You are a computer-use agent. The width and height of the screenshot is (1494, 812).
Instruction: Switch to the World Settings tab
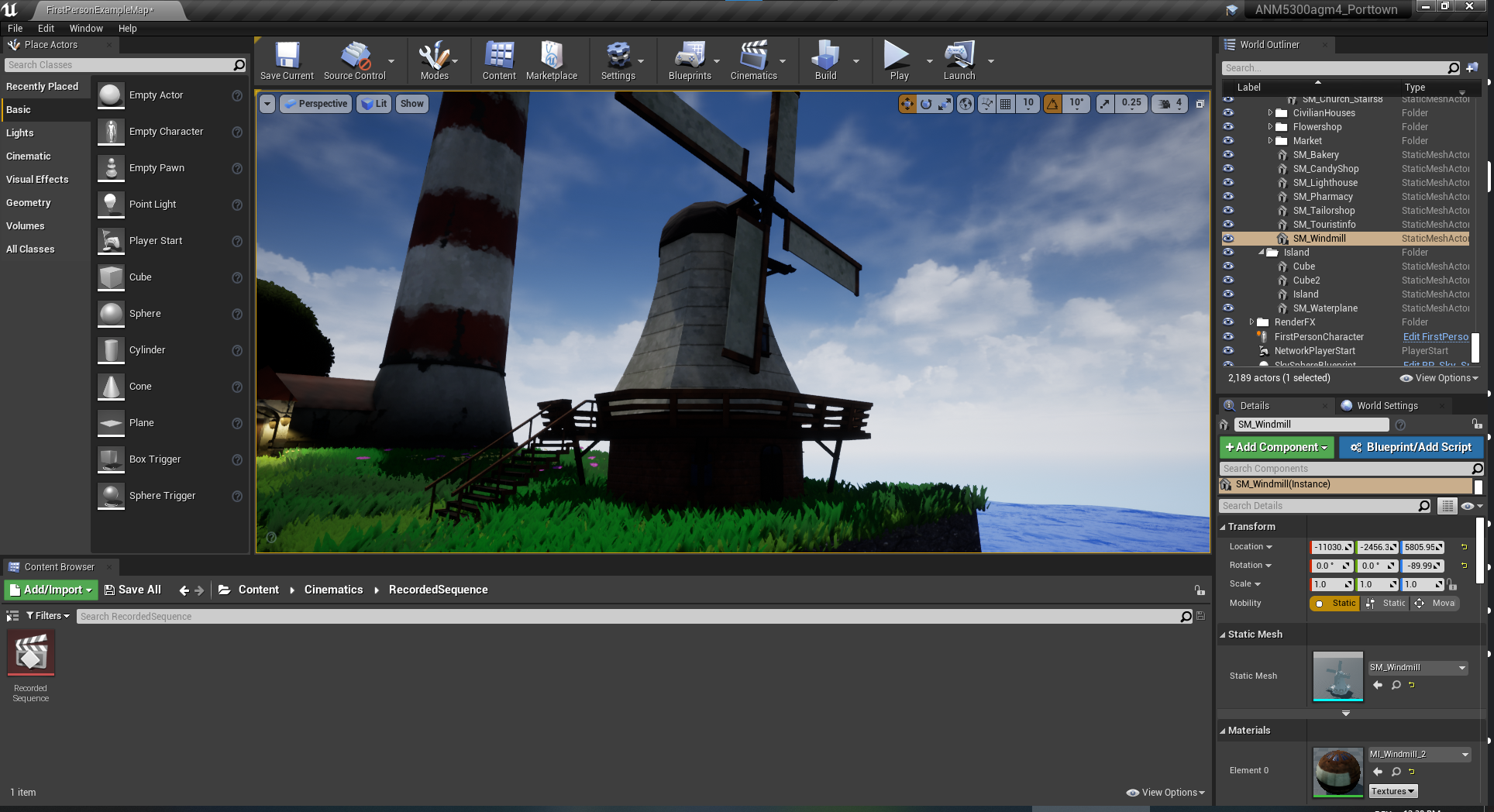tap(1387, 406)
